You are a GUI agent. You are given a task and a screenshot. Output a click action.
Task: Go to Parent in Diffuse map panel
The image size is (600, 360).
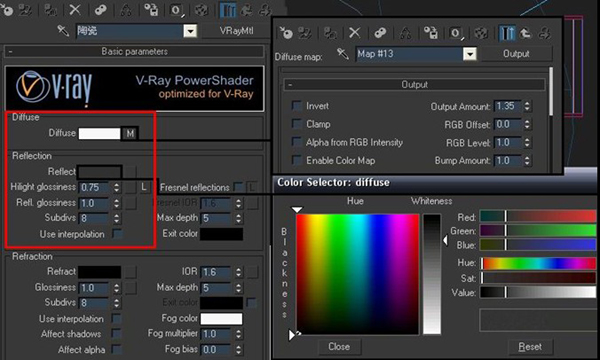pyautogui.click(x=525, y=33)
